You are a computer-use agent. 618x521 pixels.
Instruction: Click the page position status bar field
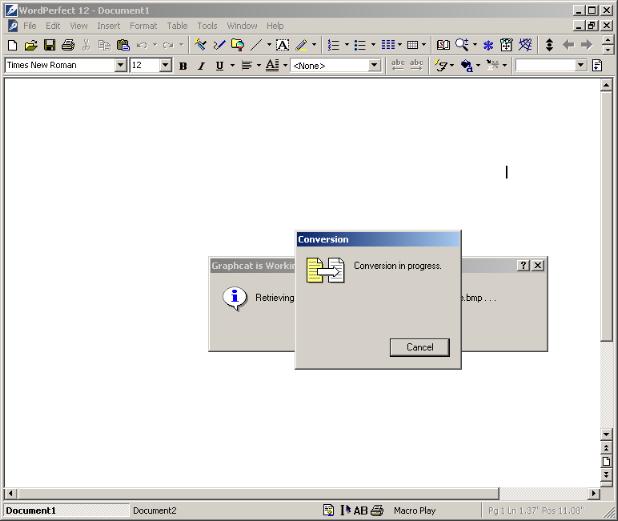click(535, 511)
